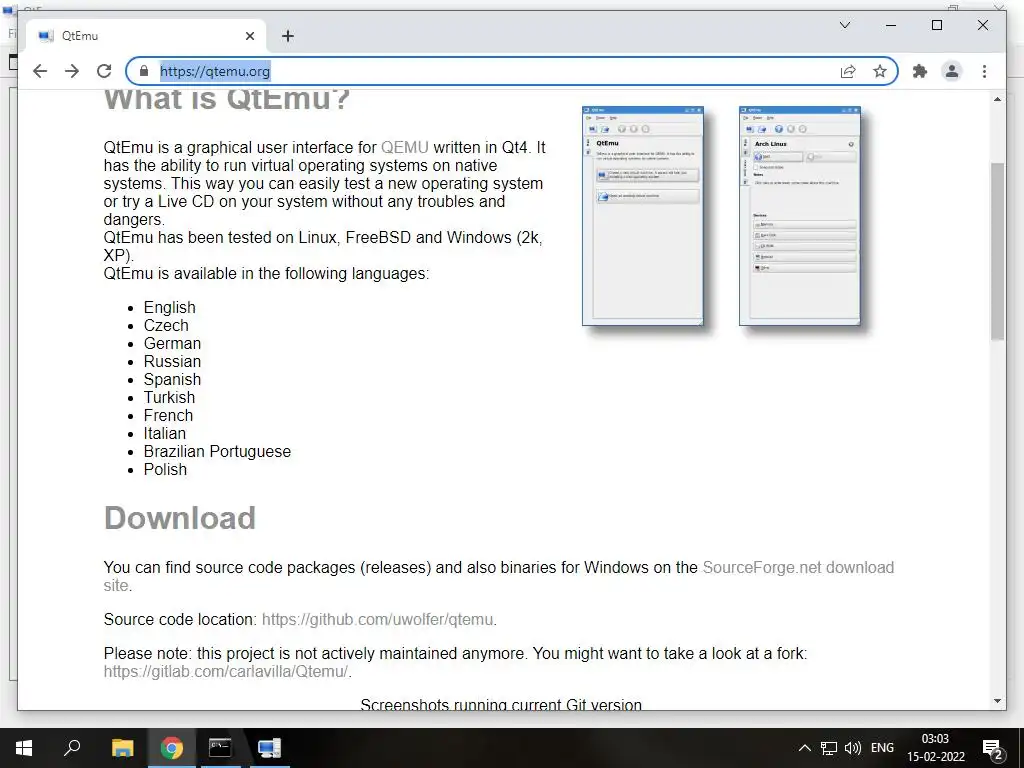1024x768 pixels.
Task: Enlarge the Arch Linux screenshot thumbnail
Action: (800, 216)
